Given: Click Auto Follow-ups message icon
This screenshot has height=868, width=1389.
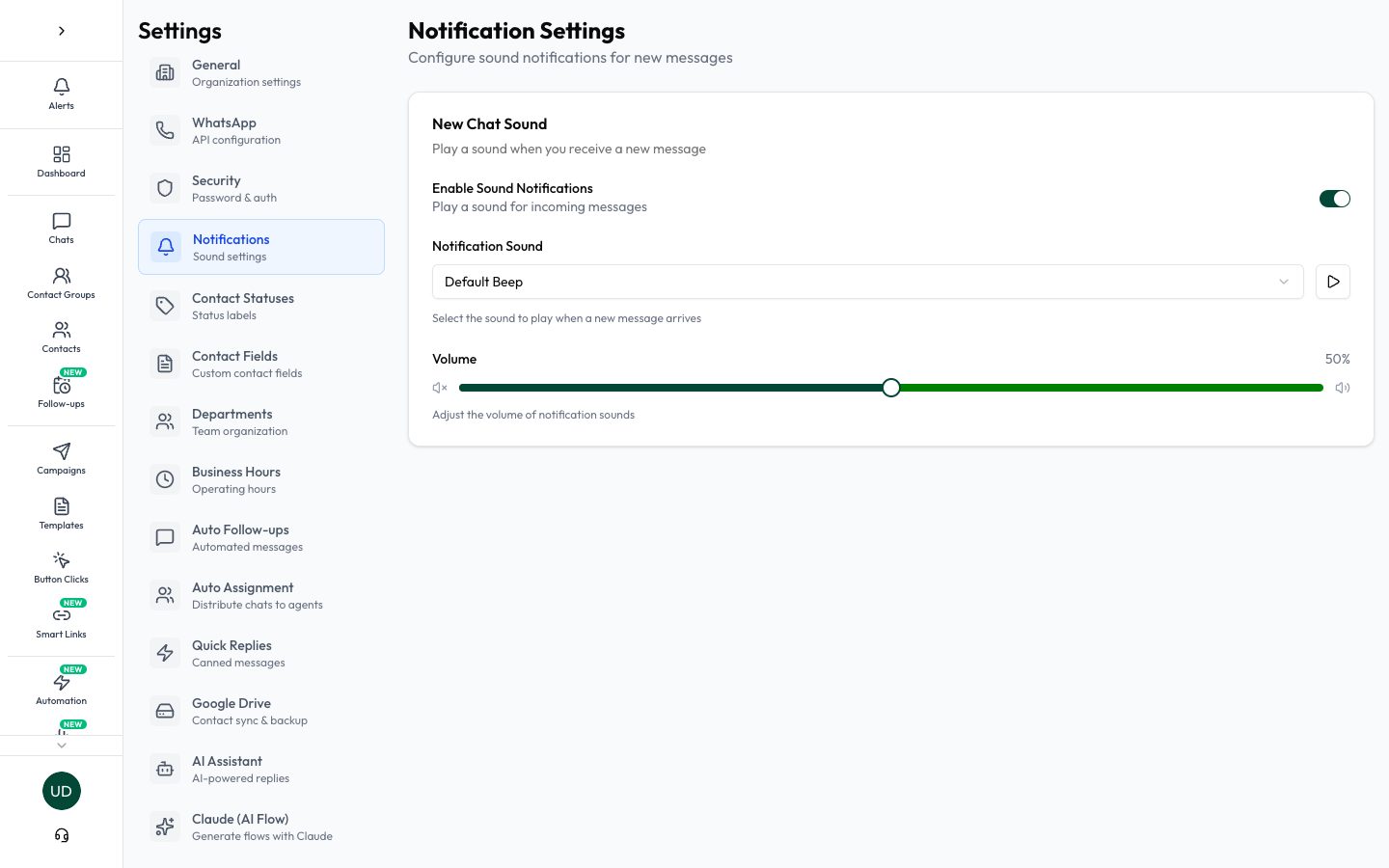Looking at the screenshot, I should [x=165, y=537].
